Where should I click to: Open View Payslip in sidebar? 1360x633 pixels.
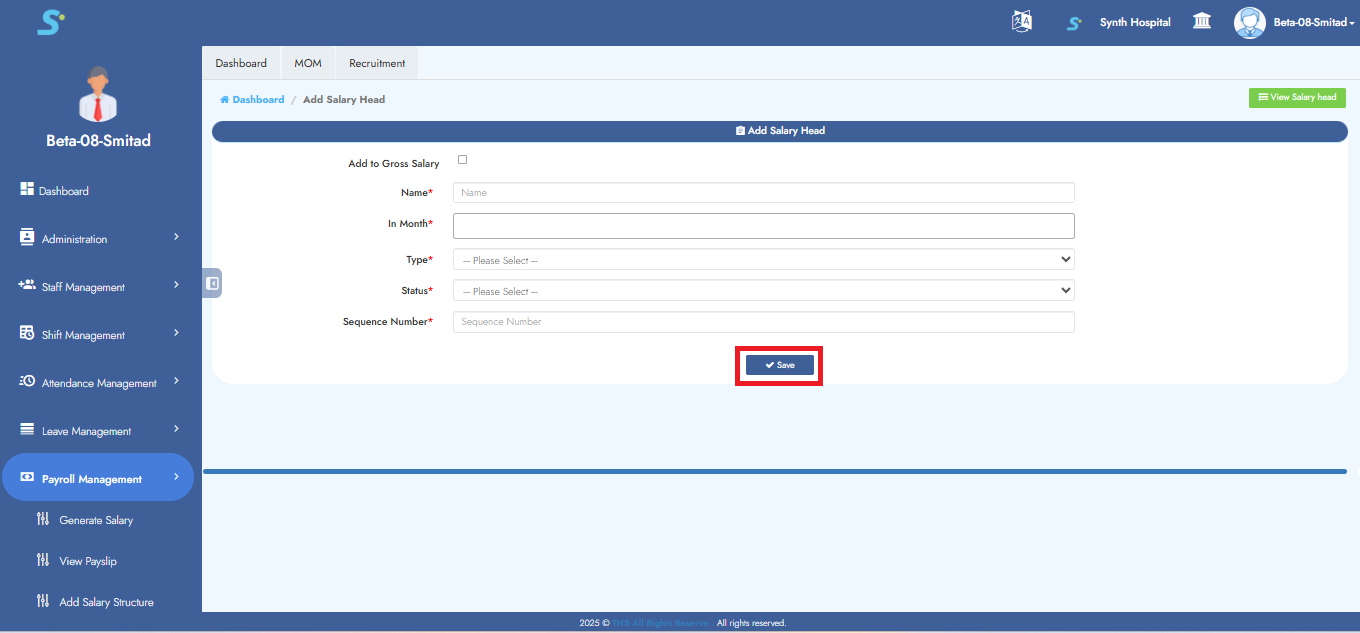87,561
